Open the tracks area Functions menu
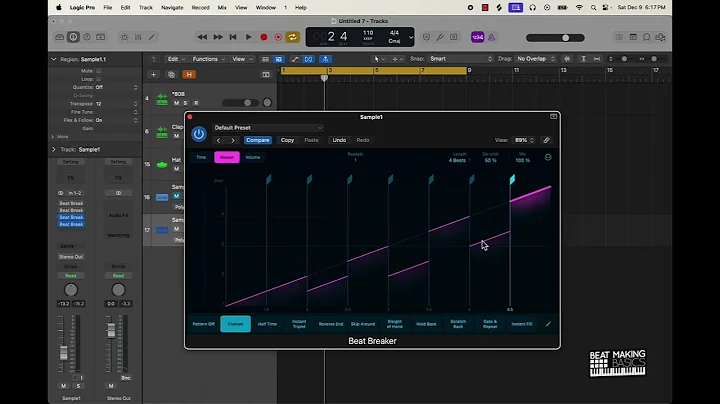This screenshot has height=404, width=720. (x=208, y=59)
